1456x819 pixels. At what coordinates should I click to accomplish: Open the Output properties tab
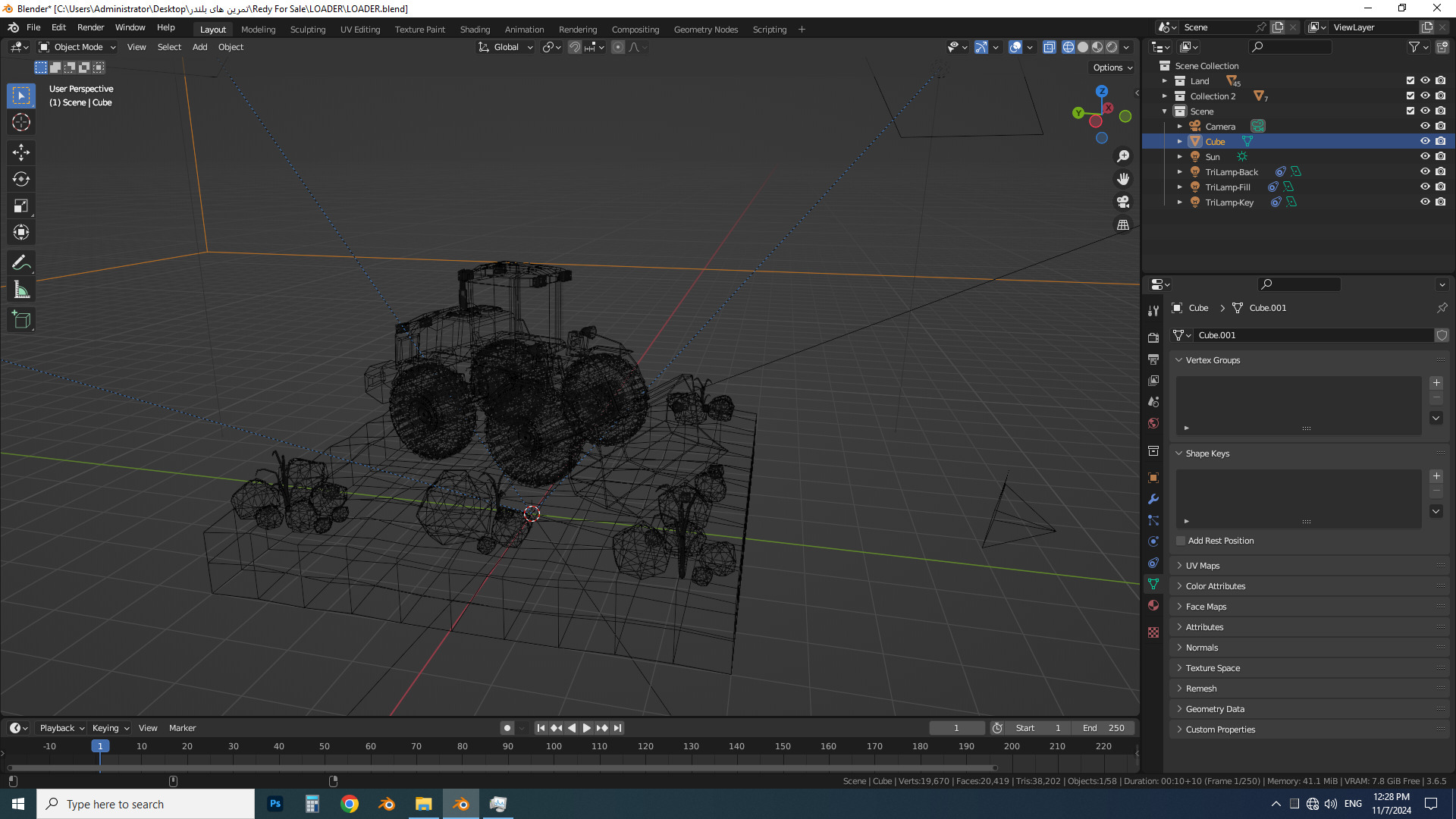(x=1153, y=359)
